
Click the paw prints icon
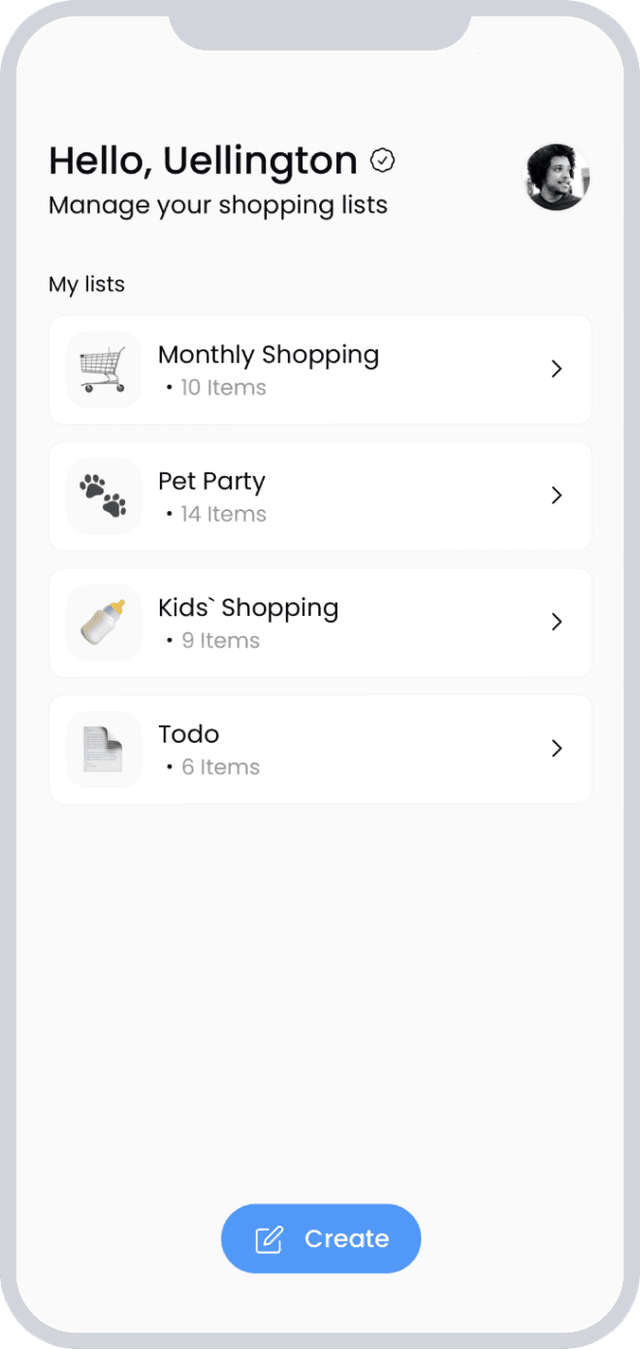tap(104, 496)
